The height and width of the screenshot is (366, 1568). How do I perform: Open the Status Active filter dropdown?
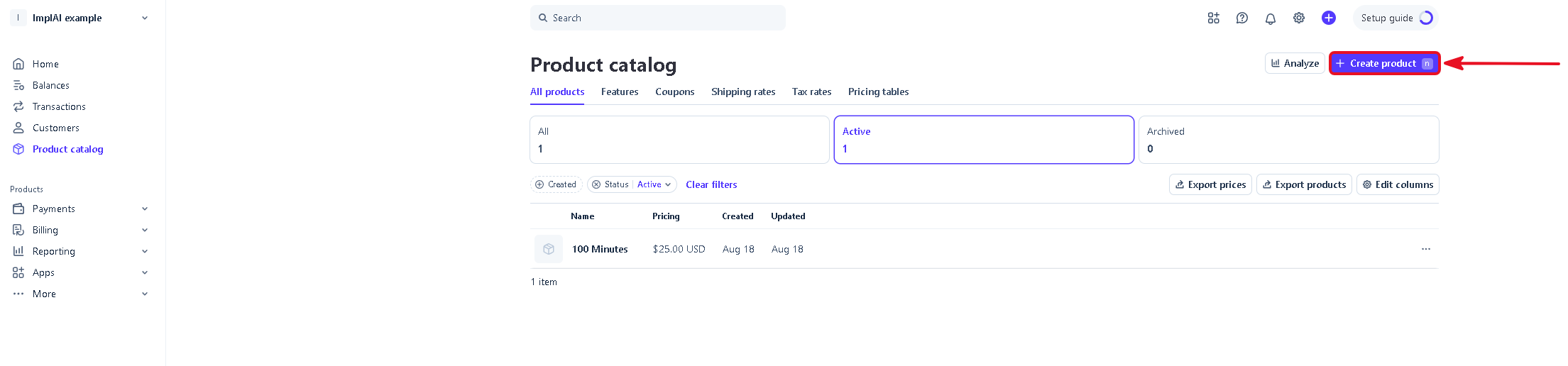654,184
